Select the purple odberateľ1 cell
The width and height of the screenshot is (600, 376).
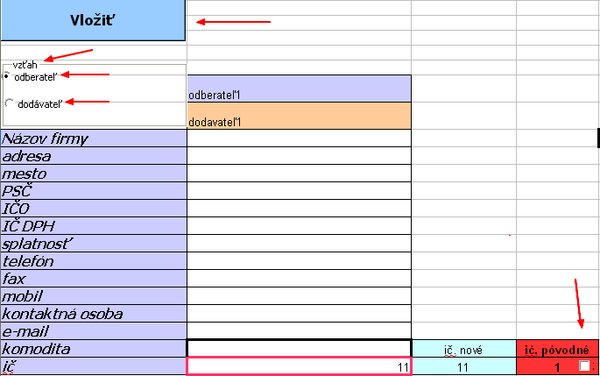point(299,89)
